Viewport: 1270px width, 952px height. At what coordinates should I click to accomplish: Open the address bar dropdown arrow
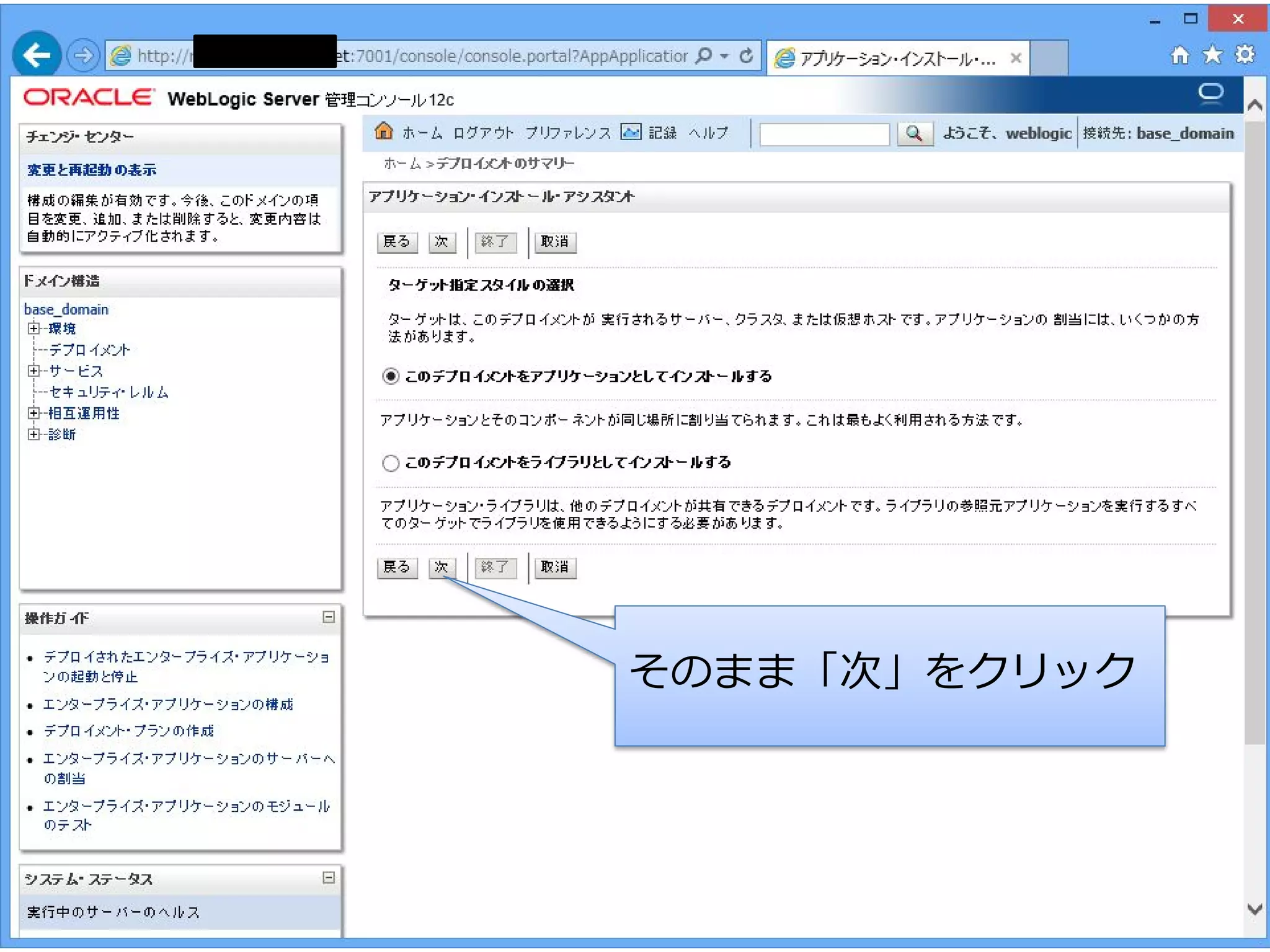724,56
